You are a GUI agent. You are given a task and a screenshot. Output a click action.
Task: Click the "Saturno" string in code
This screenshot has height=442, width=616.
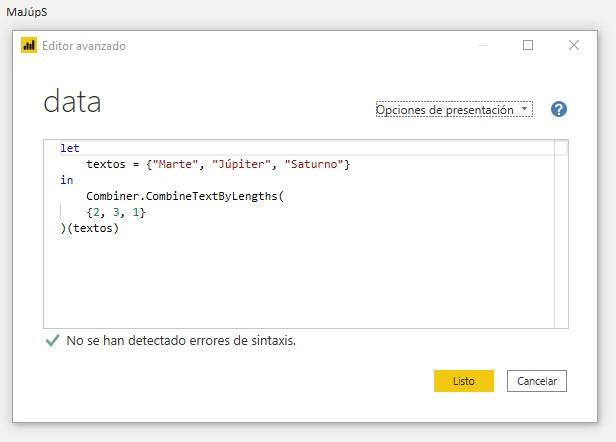(x=314, y=164)
